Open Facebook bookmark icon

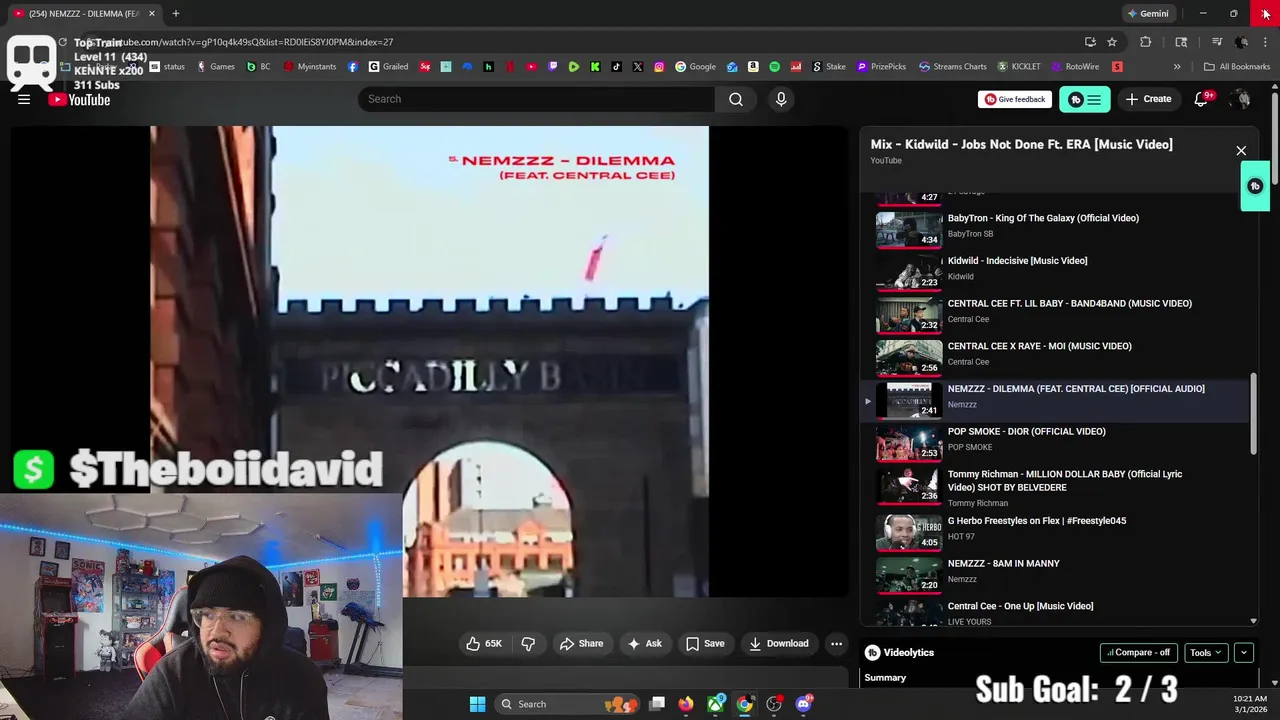coord(353,67)
